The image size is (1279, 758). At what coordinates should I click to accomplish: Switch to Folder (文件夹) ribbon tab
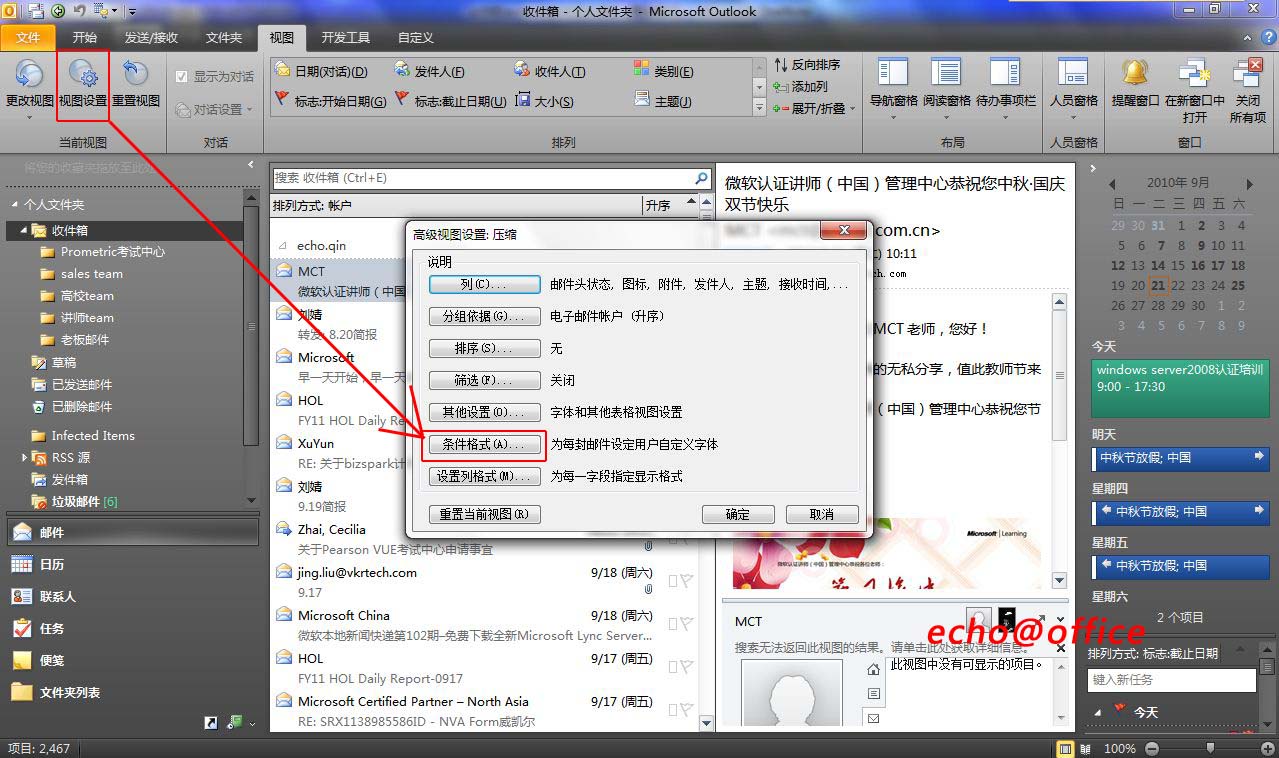[x=224, y=37]
